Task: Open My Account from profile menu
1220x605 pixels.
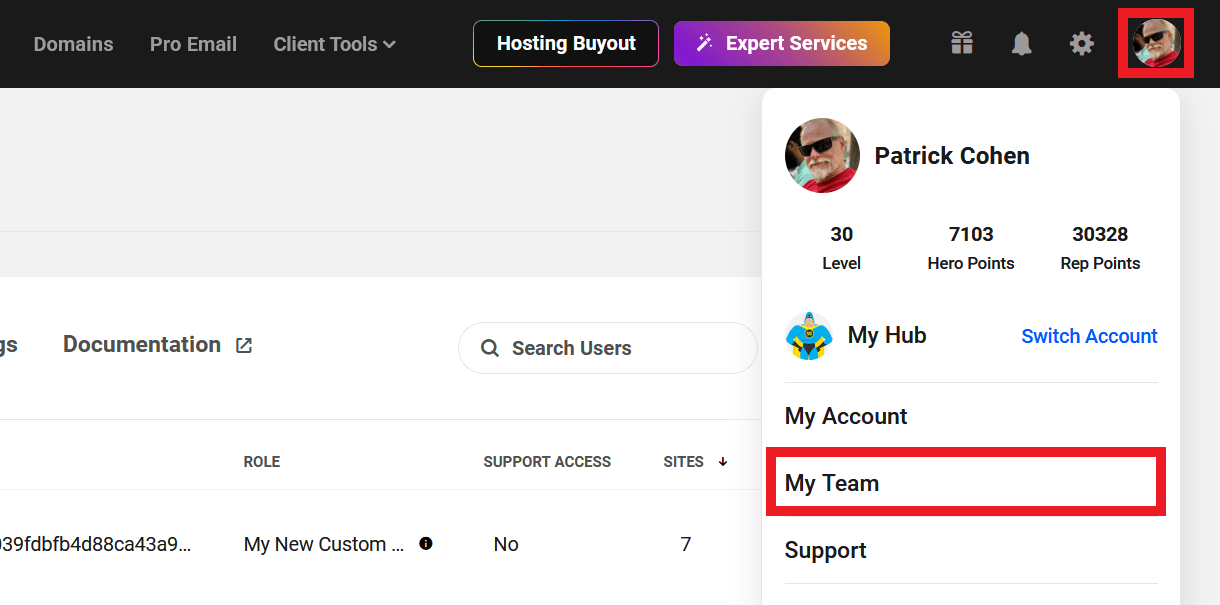Action: 846,416
